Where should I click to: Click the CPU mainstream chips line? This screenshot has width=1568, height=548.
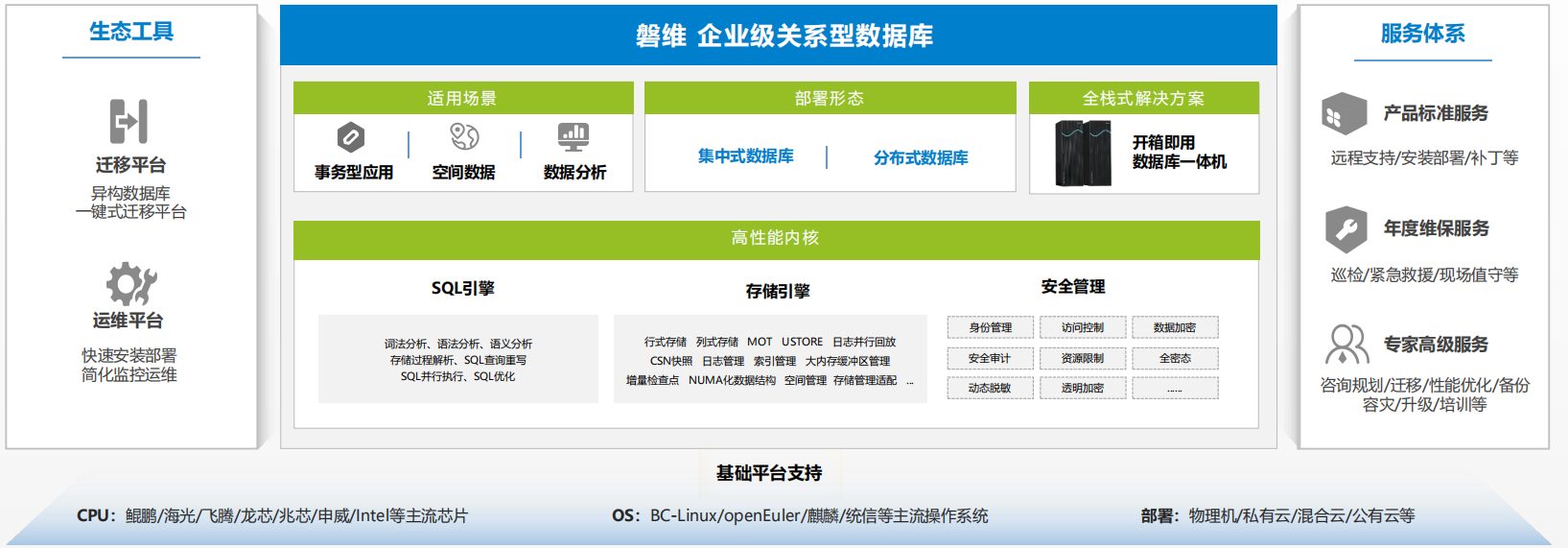[272, 515]
